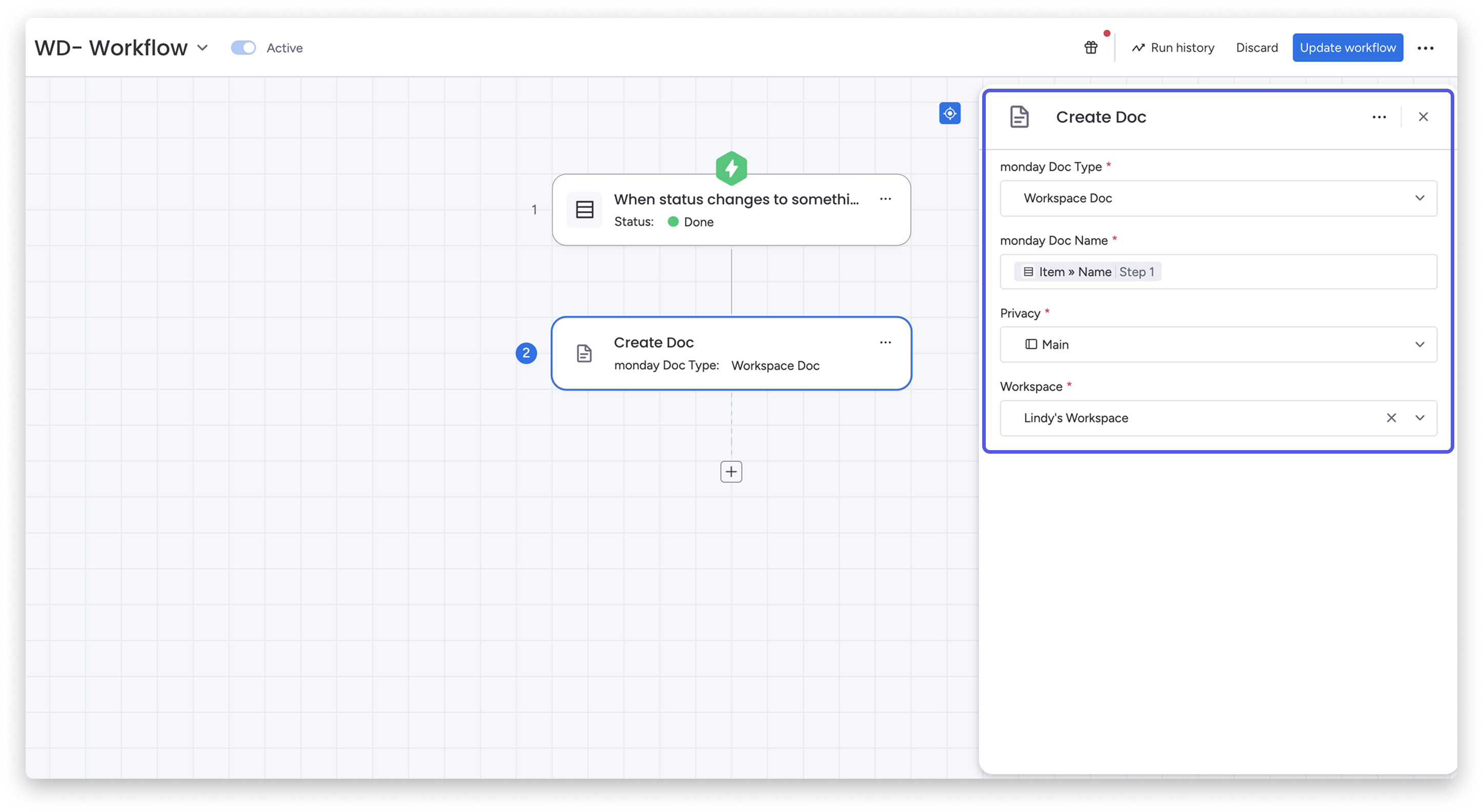Click the board icon on the status trigger node
The width and height of the screenshot is (1483, 812).
coord(584,209)
